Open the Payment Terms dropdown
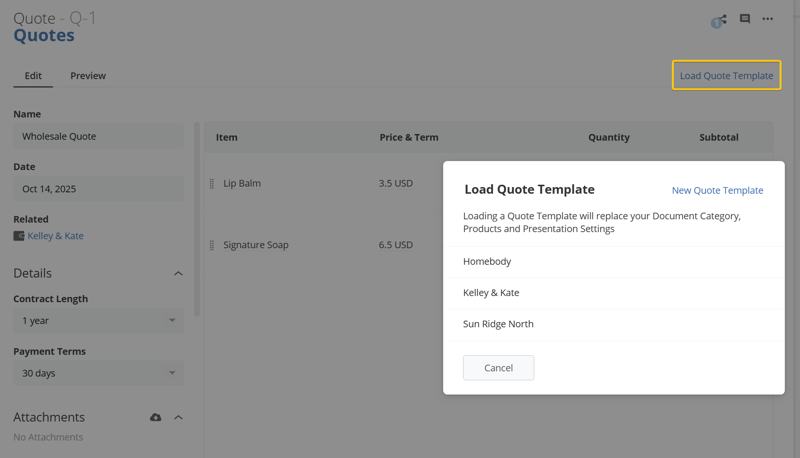This screenshot has height=458, width=800. tap(98, 373)
